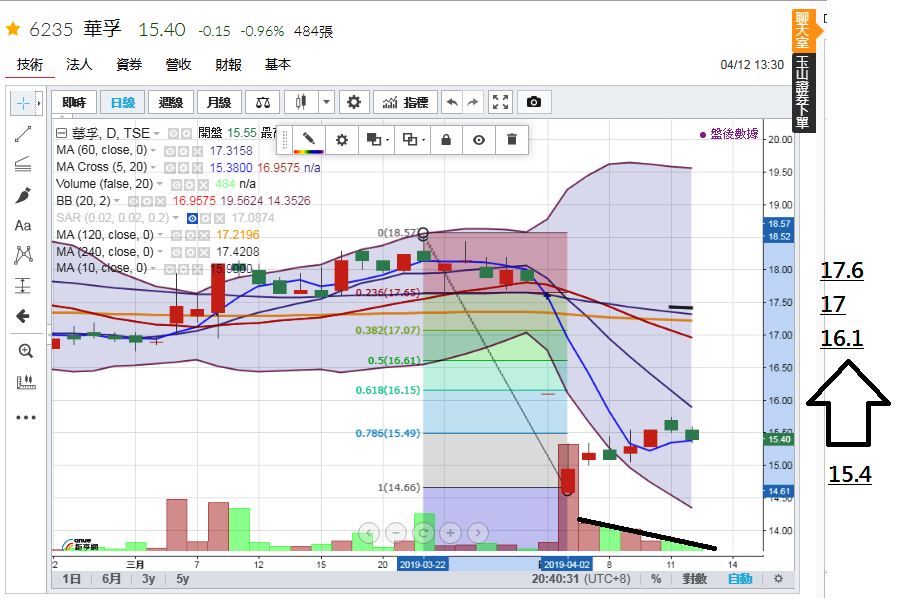Toggle percent scale at chart bottom
The width and height of the screenshot is (900, 600).
coord(656,579)
